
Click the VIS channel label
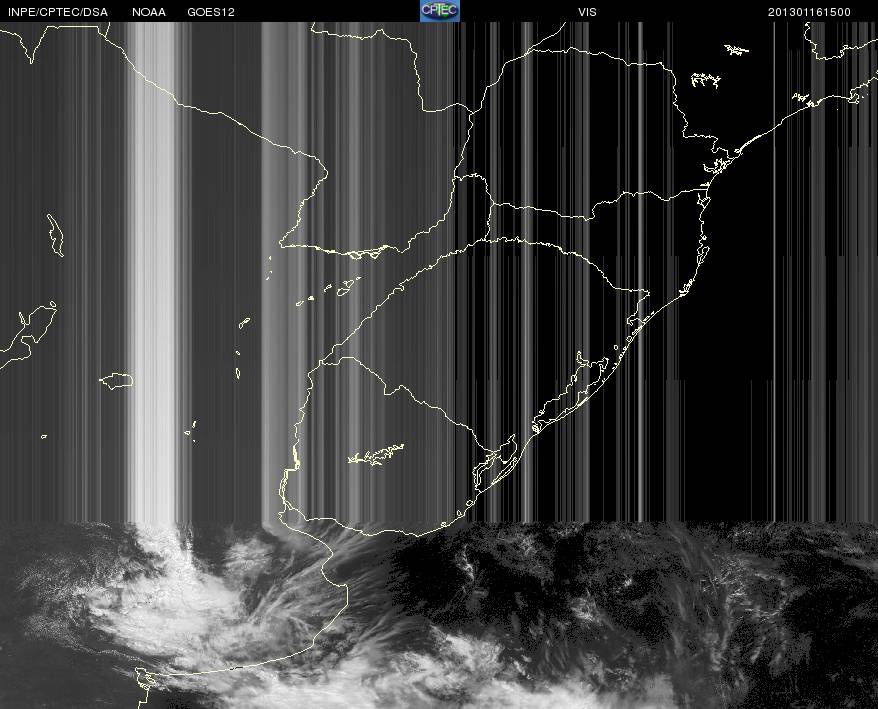coord(587,11)
